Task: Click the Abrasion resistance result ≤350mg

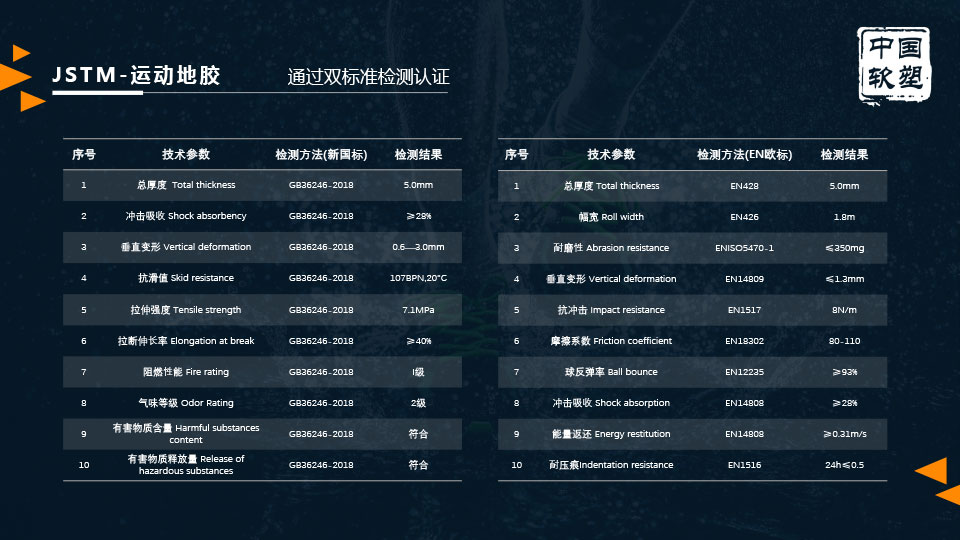Action: (844, 248)
